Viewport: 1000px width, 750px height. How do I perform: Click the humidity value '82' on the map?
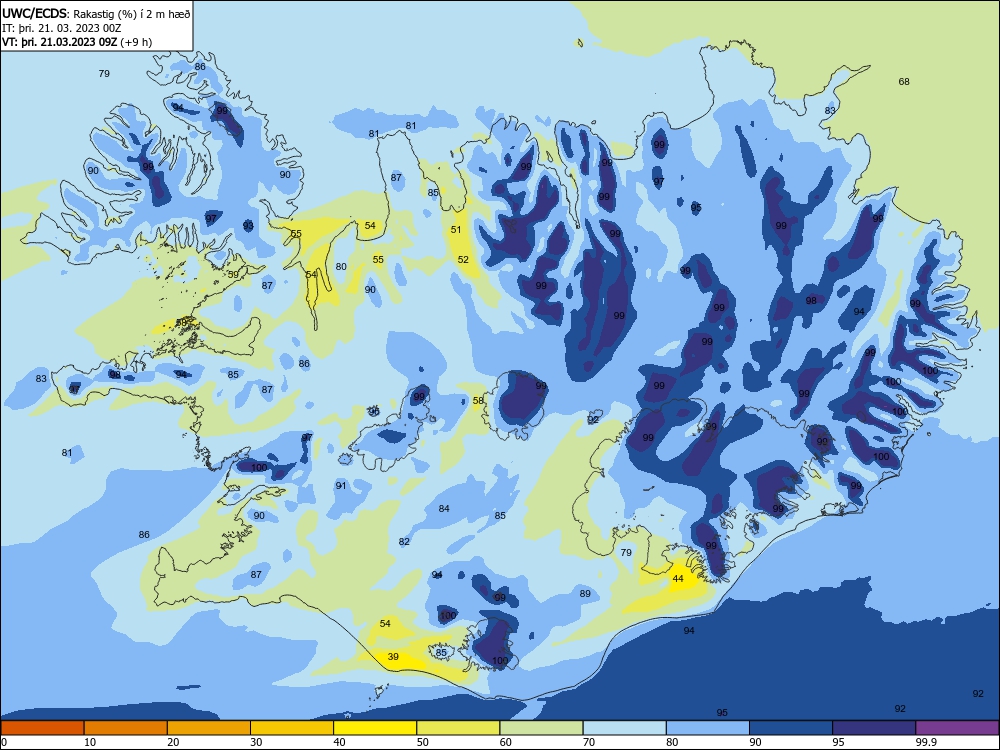[x=404, y=542]
